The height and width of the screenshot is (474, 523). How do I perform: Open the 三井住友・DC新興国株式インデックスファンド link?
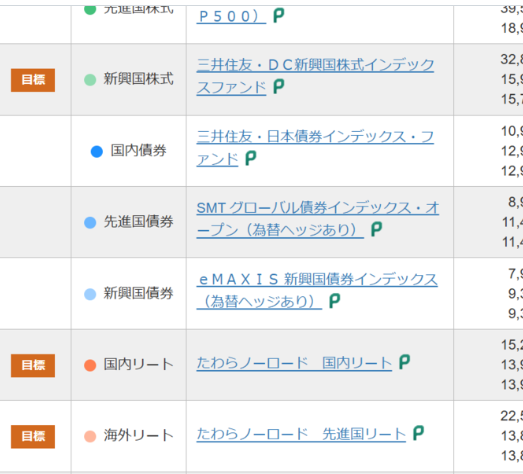coord(315,76)
